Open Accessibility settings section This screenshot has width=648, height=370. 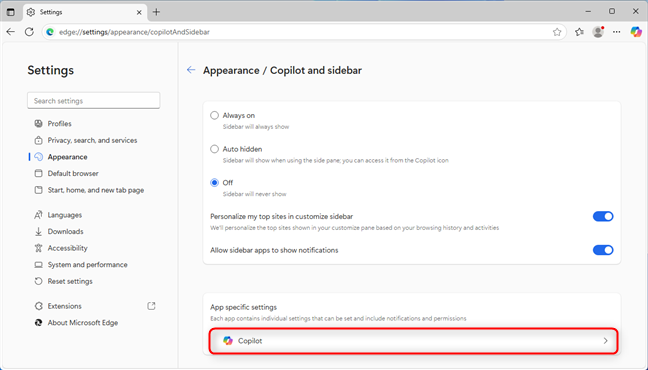point(67,248)
